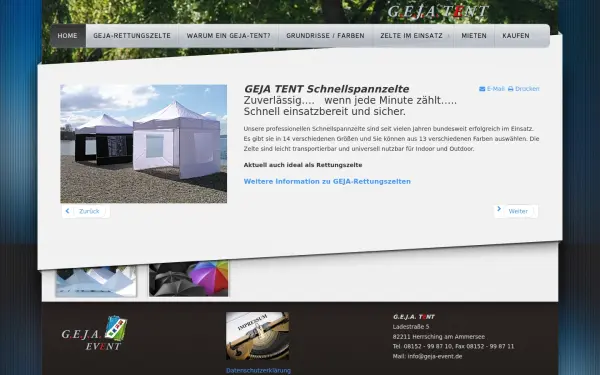Go to GRUNDRISSE / FARBEN page
The width and height of the screenshot is (600, 375).
point(325,36)
